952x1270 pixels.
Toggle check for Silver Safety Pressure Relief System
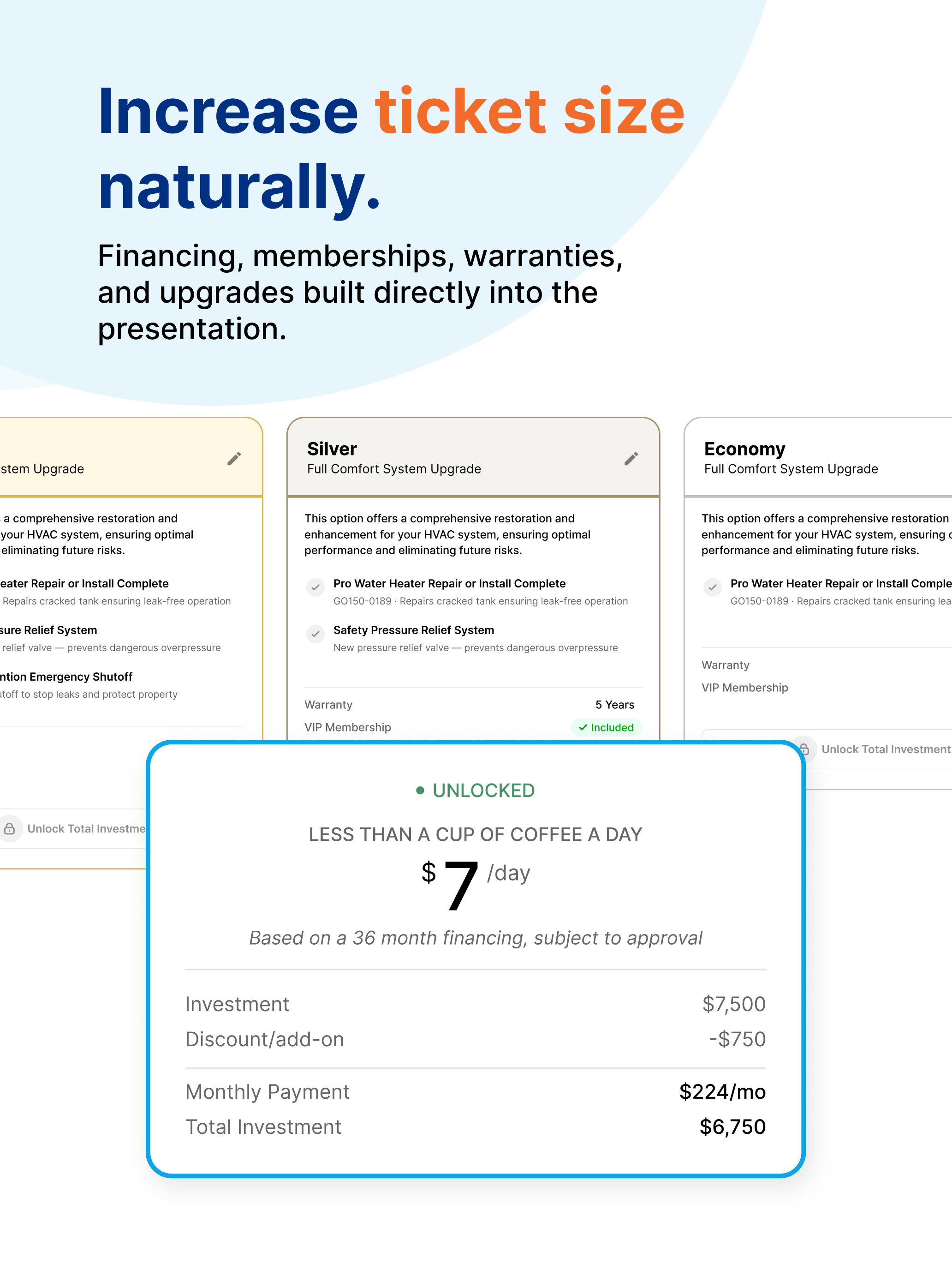tap(315, 634)
